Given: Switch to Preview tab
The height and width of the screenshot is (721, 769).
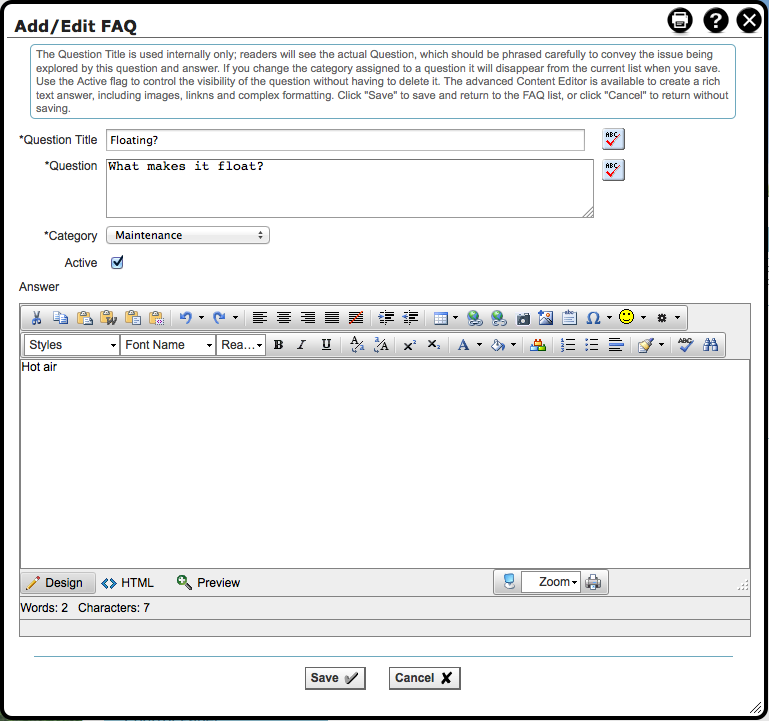Looking at the screenshot, I should (x=208, y=583).
